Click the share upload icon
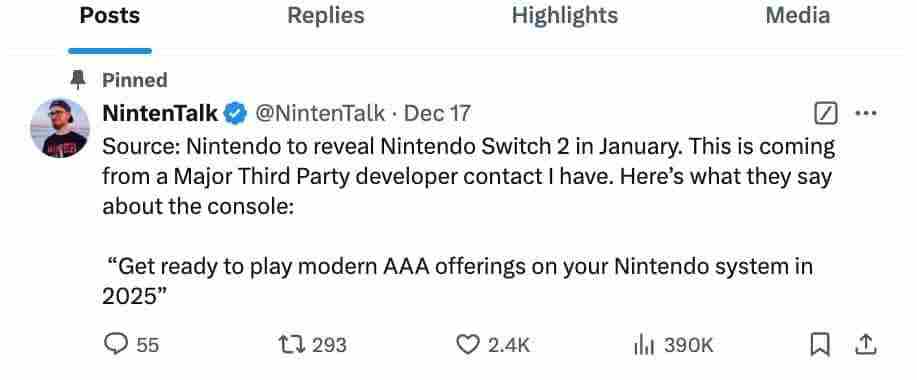Image resolution: width=917 pixels, height=380 pixels. pos(866,345)
